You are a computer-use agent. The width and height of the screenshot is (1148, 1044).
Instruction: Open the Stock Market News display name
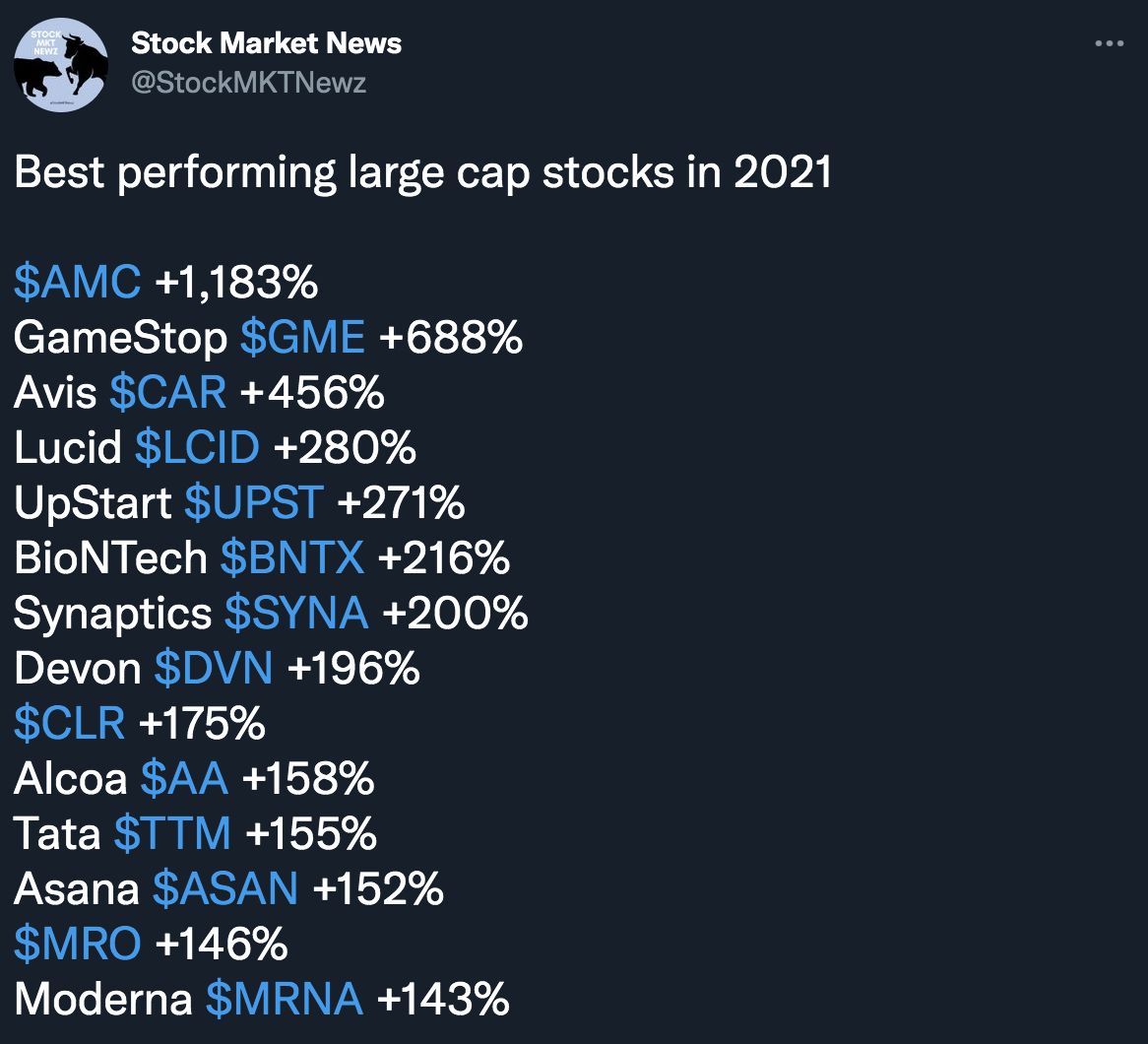[x=267, y=43]
